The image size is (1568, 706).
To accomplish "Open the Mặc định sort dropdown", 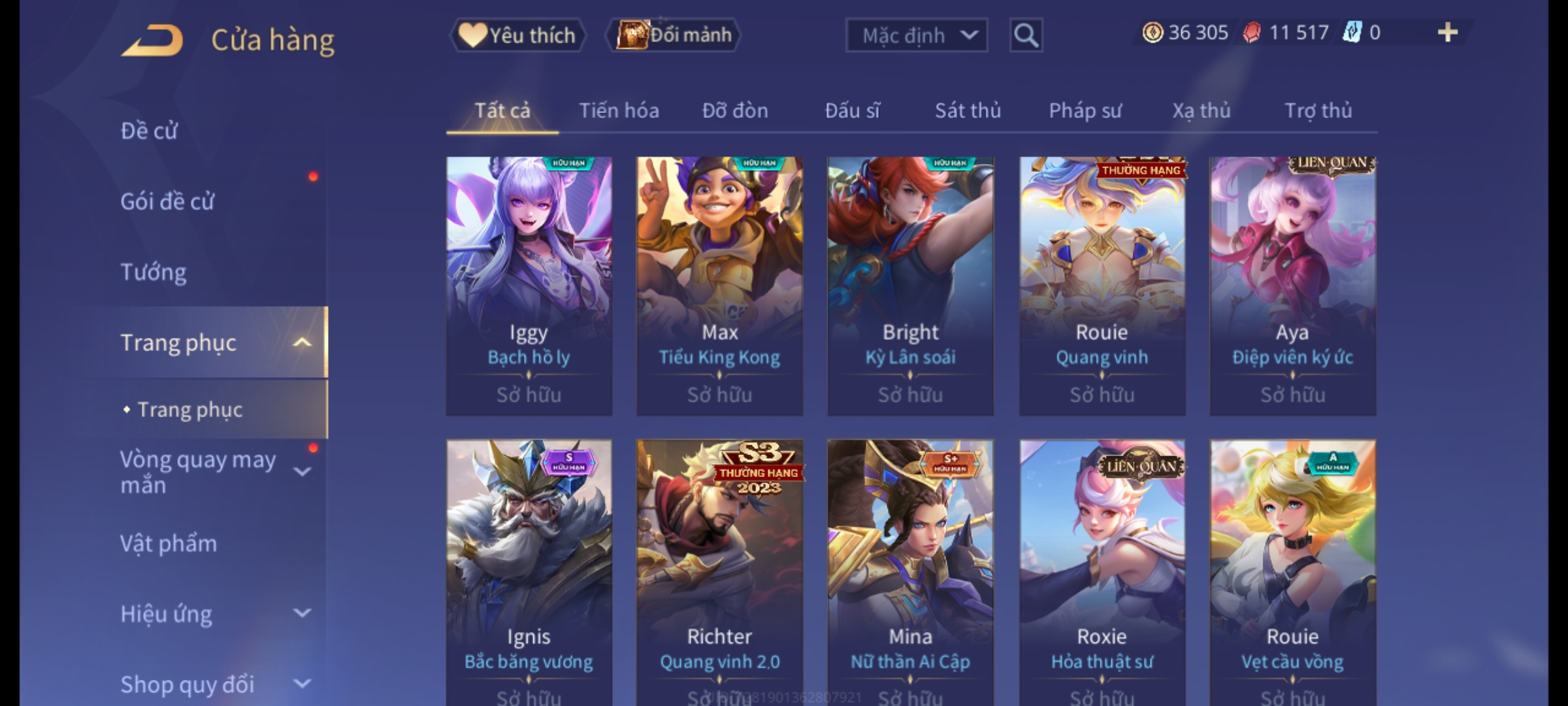I will click(916, 35).
